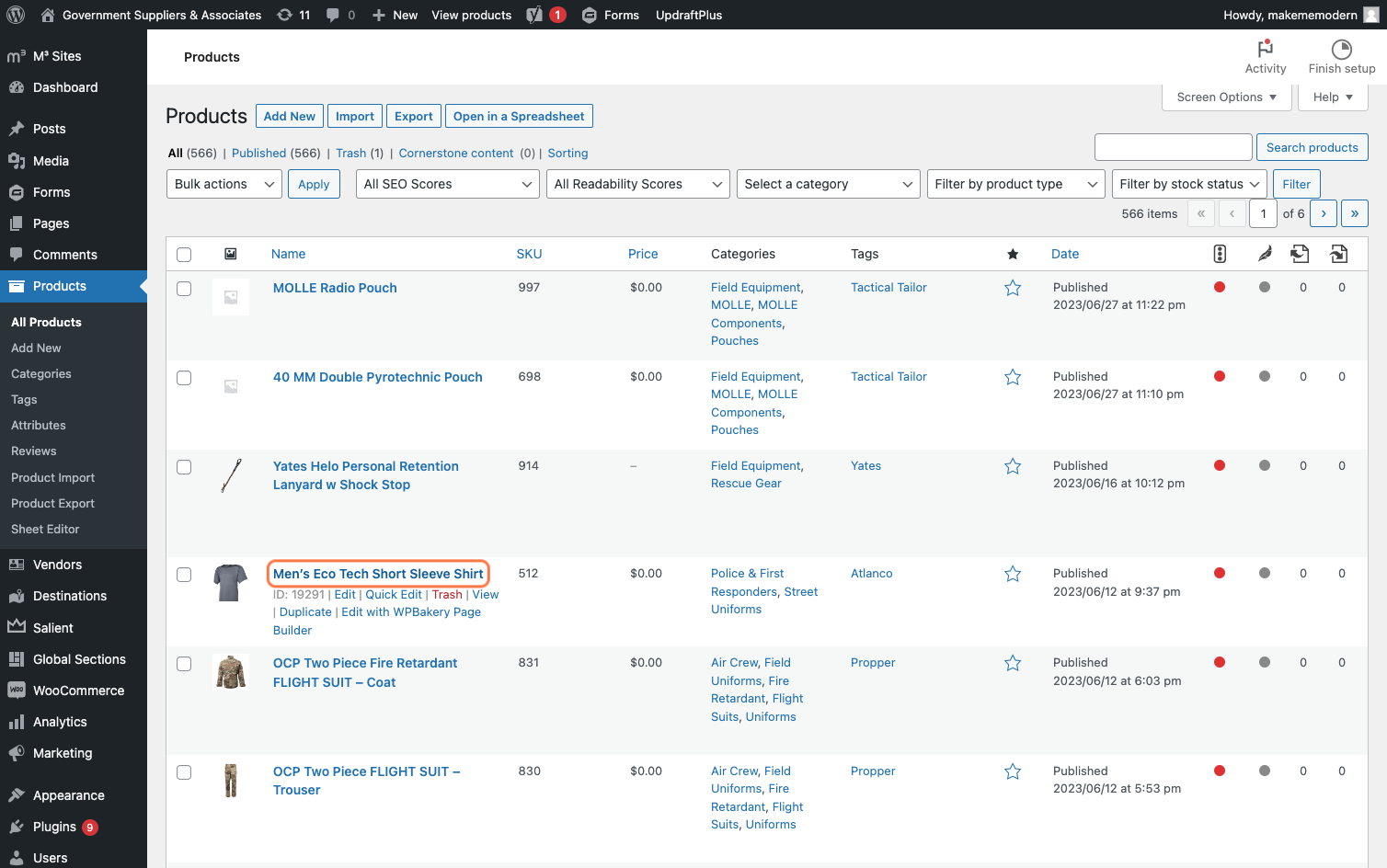This screenshot has width=1387, height=868.
Task: Open WooCommerce in the sidebar menu
Action: tap(74, 691)
